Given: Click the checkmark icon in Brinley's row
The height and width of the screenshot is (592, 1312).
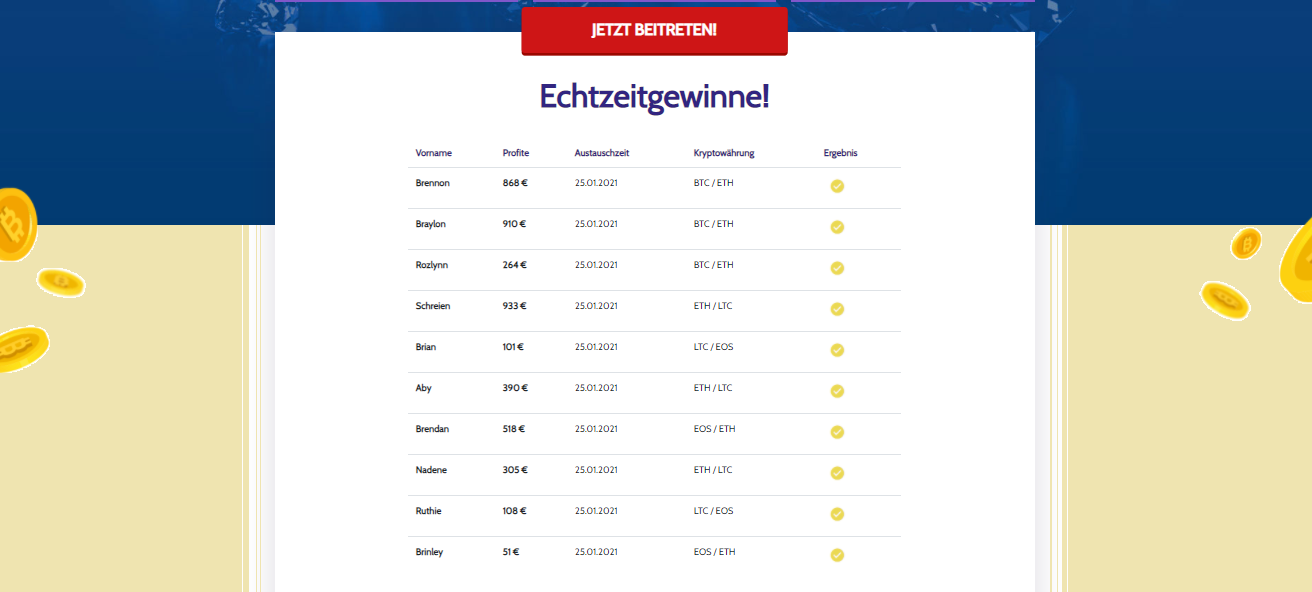Looking at the screenshot, I should tap(837, 555).
